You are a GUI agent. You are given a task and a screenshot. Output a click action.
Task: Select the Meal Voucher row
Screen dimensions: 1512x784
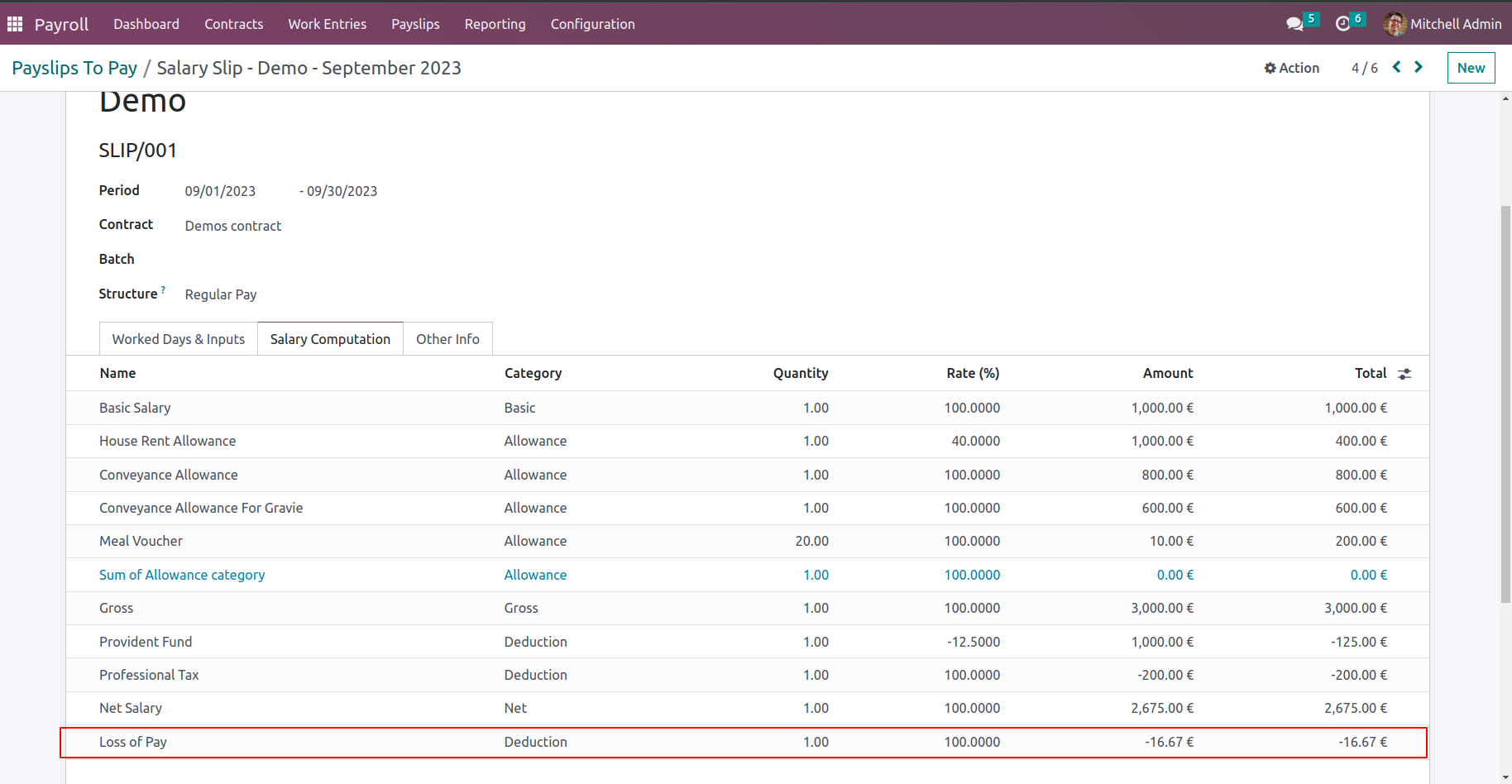click(x=748, y=541)
